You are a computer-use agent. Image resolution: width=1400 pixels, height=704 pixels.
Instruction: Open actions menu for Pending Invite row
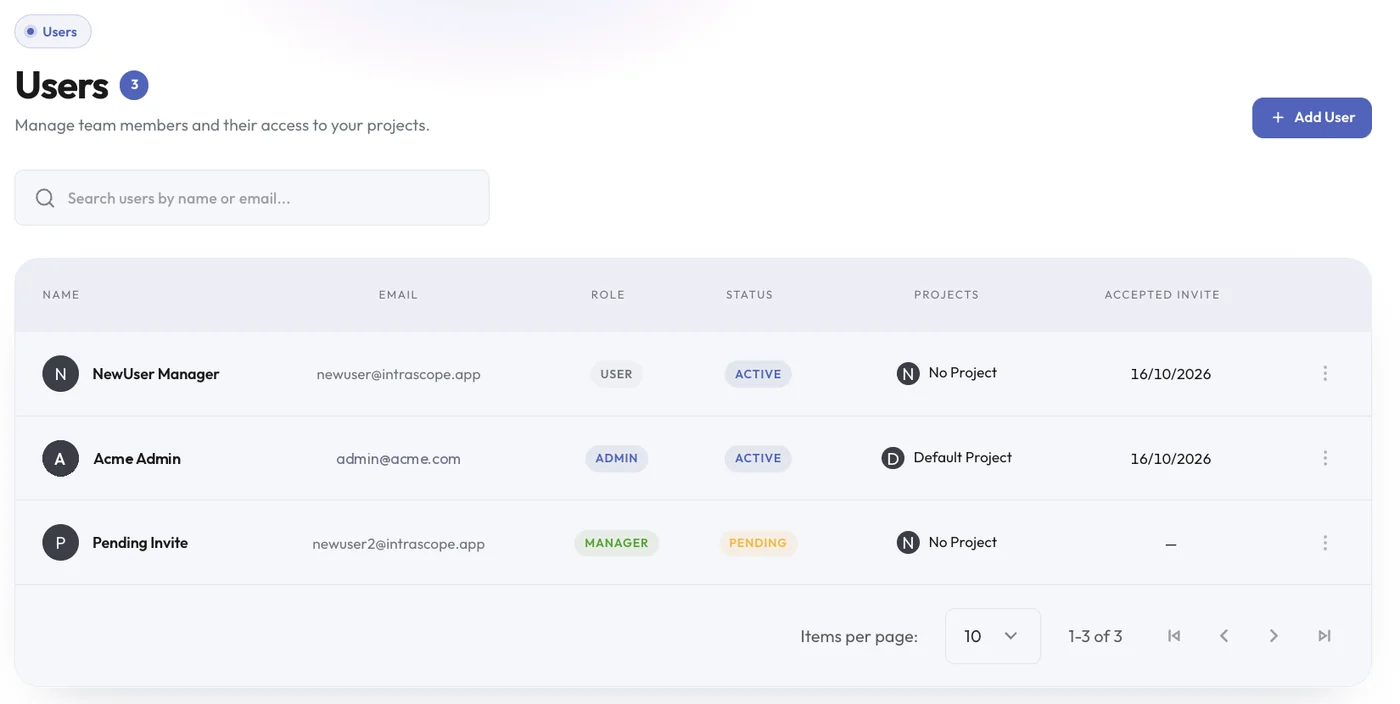(x=1325, y=542)
